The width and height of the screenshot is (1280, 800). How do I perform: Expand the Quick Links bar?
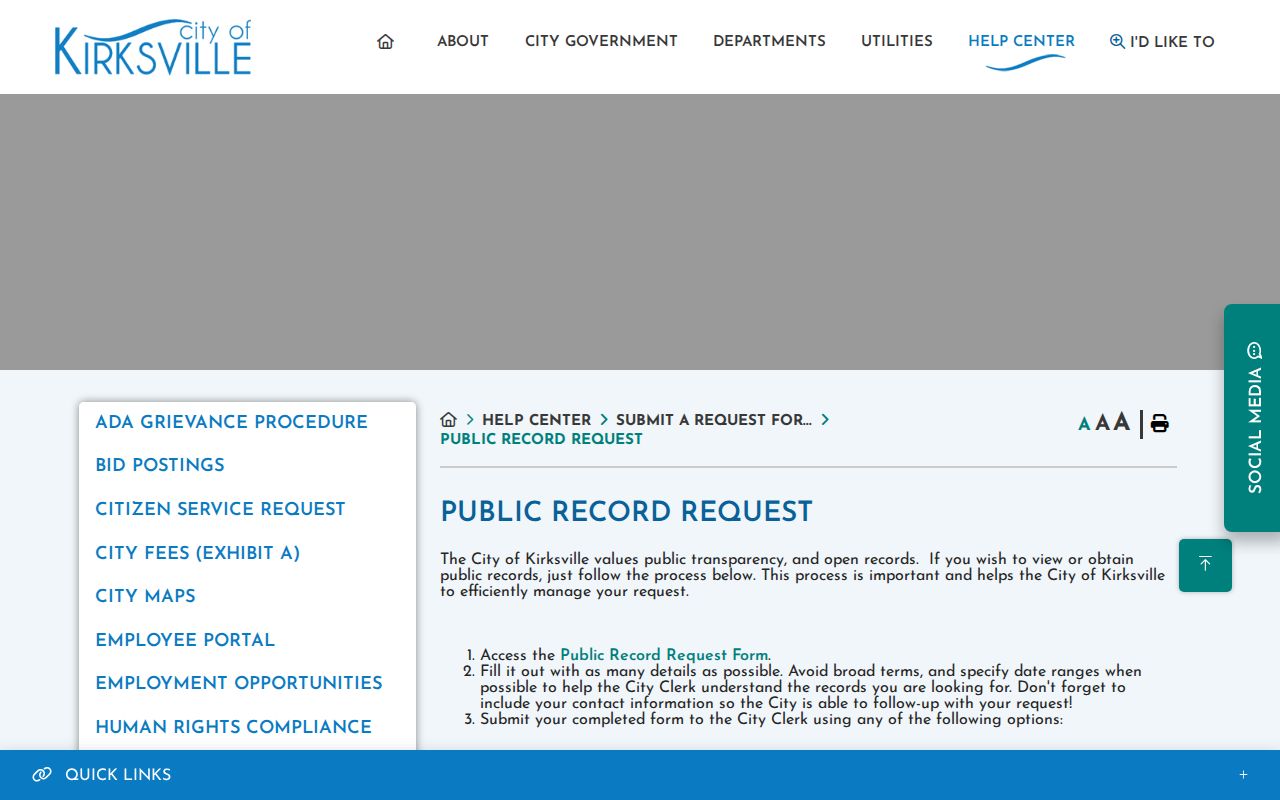(640, 775)
